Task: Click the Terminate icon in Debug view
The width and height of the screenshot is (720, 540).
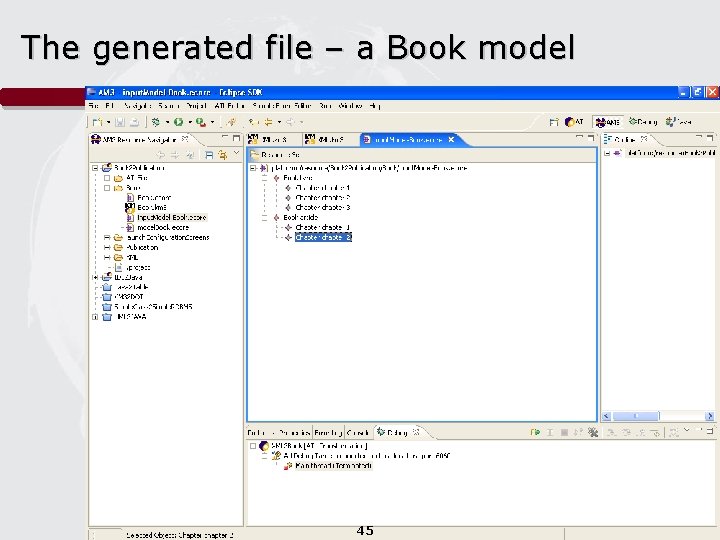Action: [x=564, y=432]
